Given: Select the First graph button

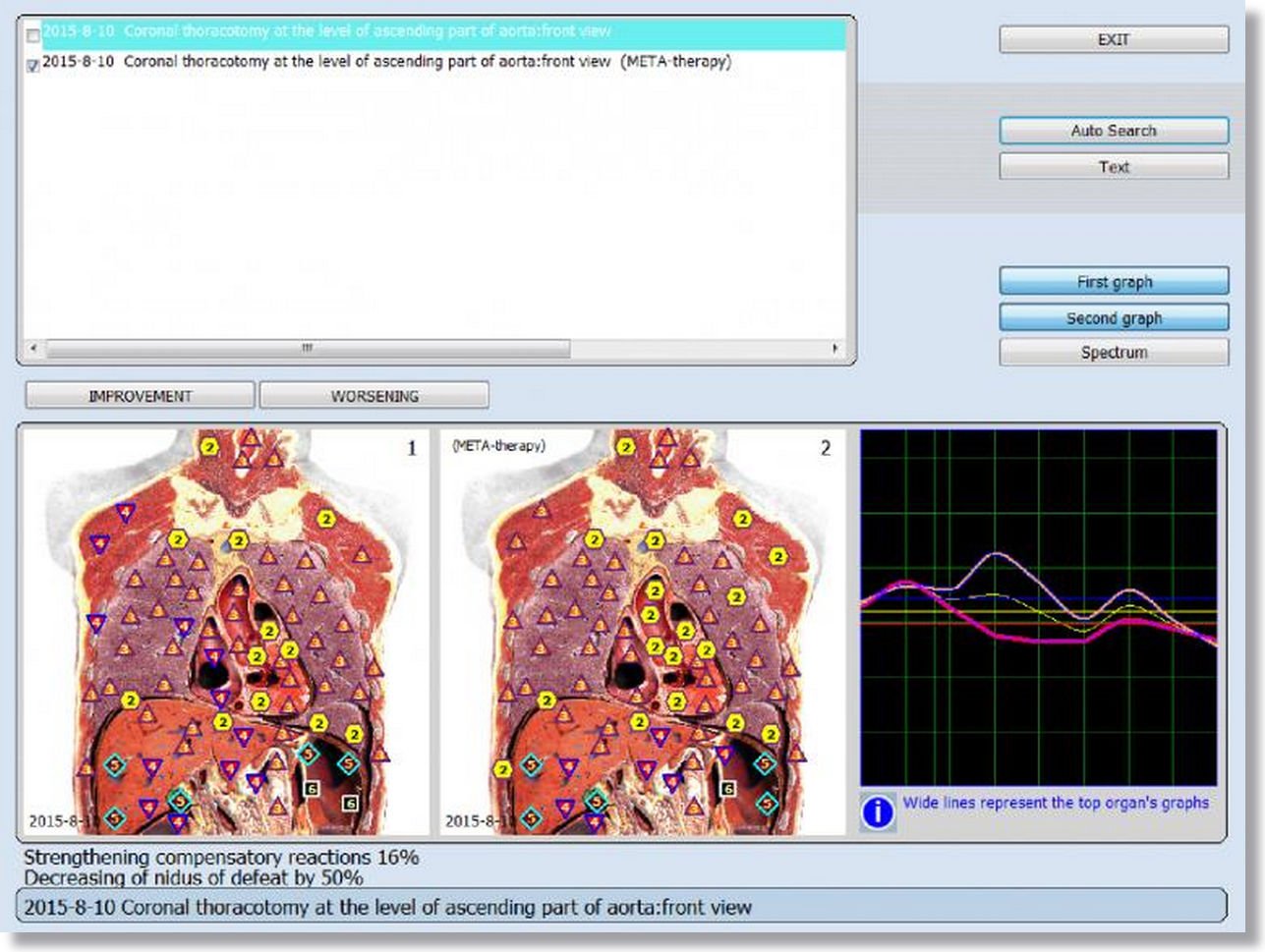Looking at the screenshot, I should pos(1114,282).
